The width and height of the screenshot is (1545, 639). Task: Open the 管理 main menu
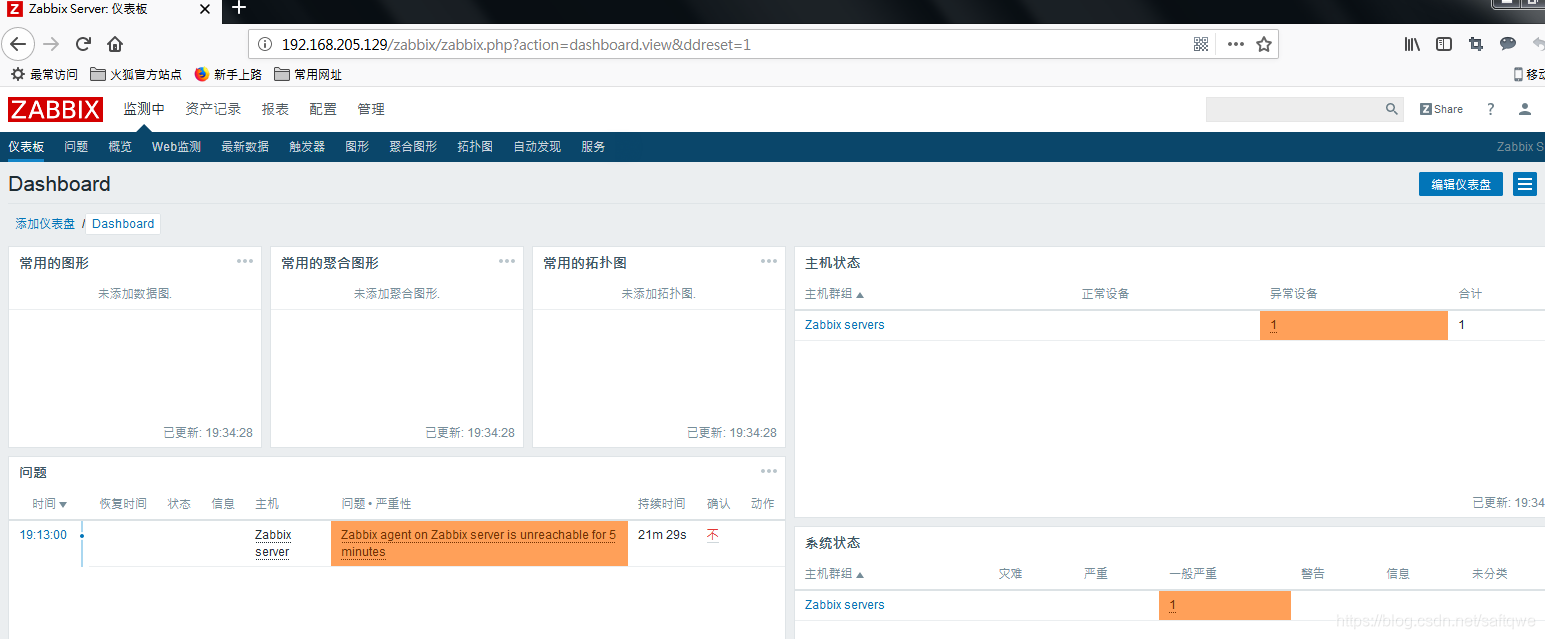tap(371, 109)
